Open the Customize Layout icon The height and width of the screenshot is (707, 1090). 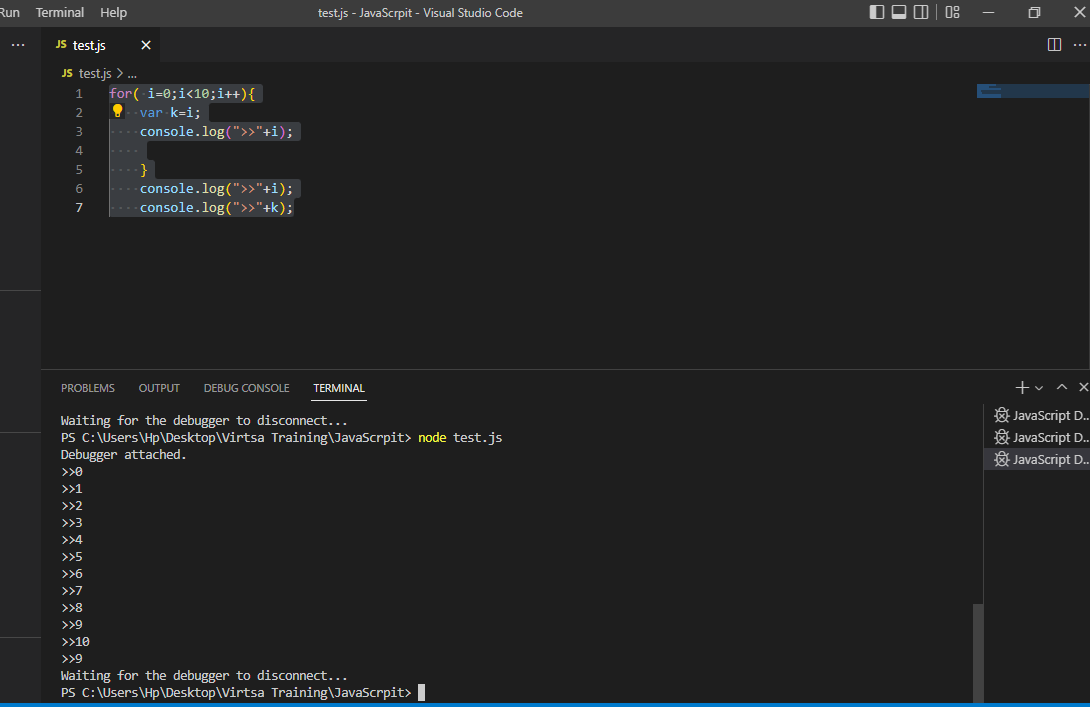951,12
